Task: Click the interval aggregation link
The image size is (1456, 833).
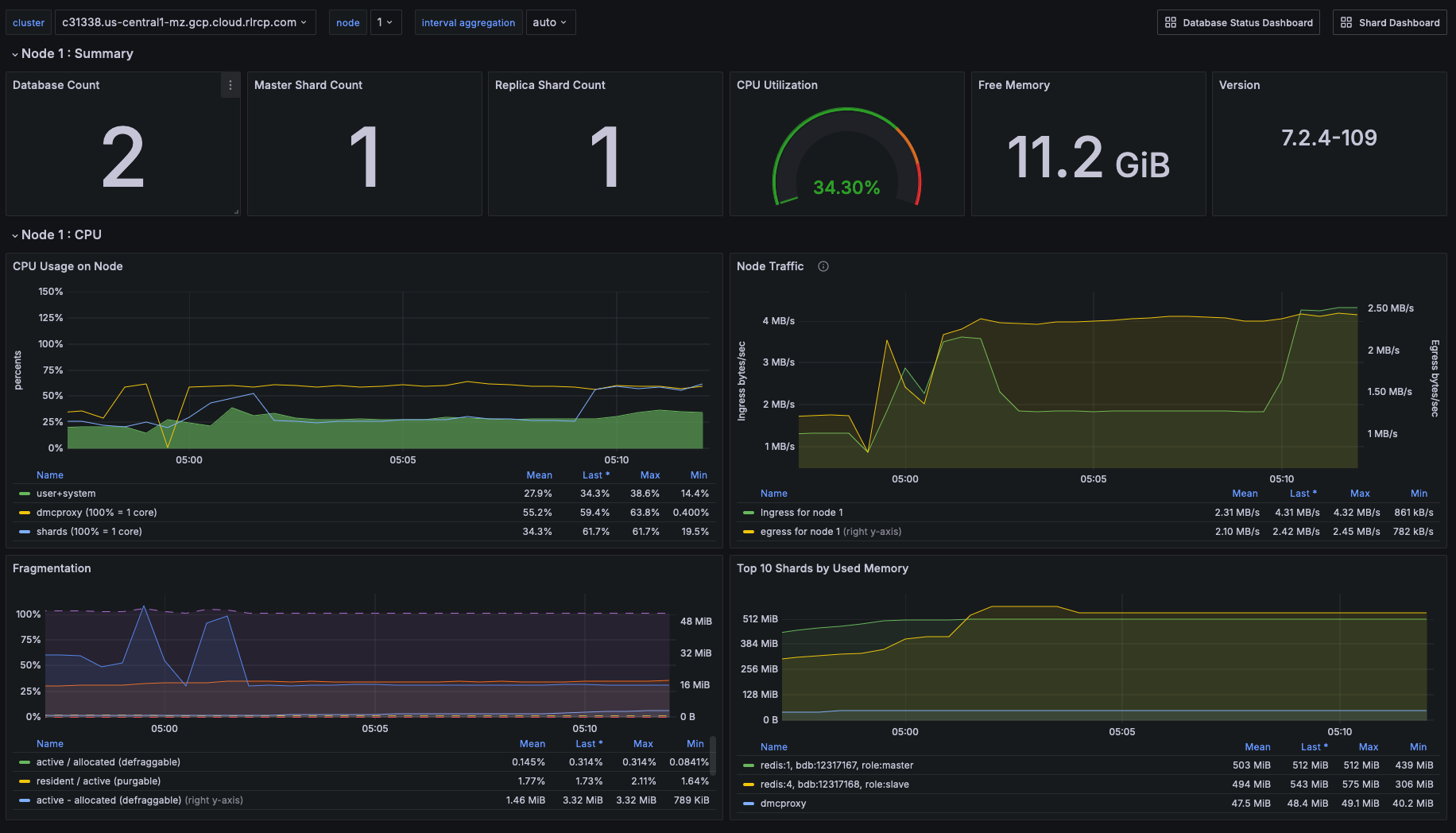Action: pos(468,22)
